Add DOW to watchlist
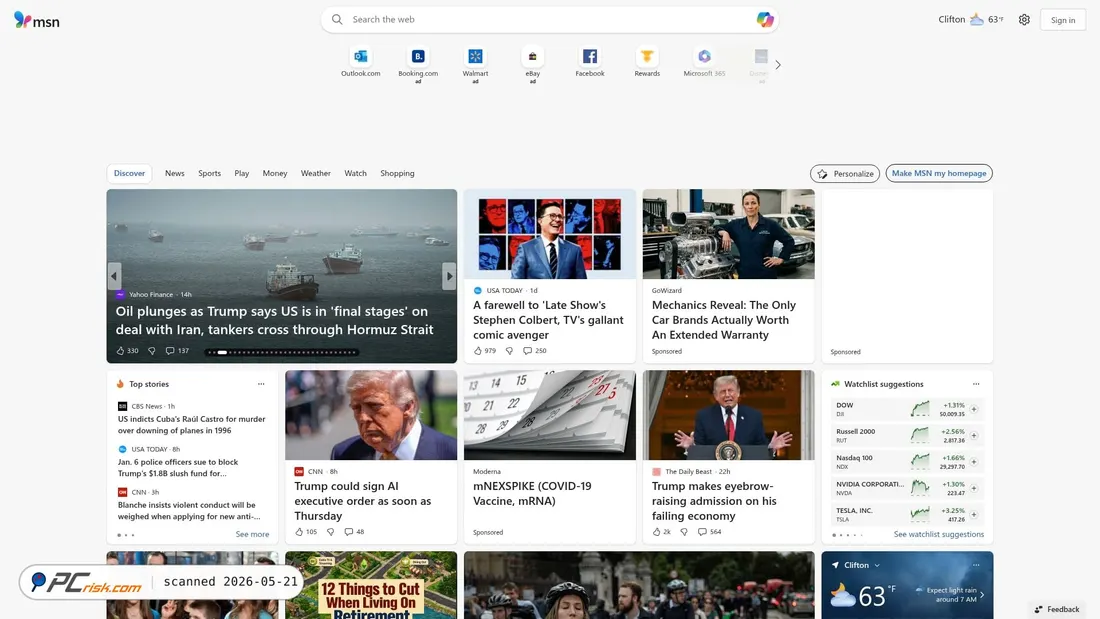 coord(974,409)
